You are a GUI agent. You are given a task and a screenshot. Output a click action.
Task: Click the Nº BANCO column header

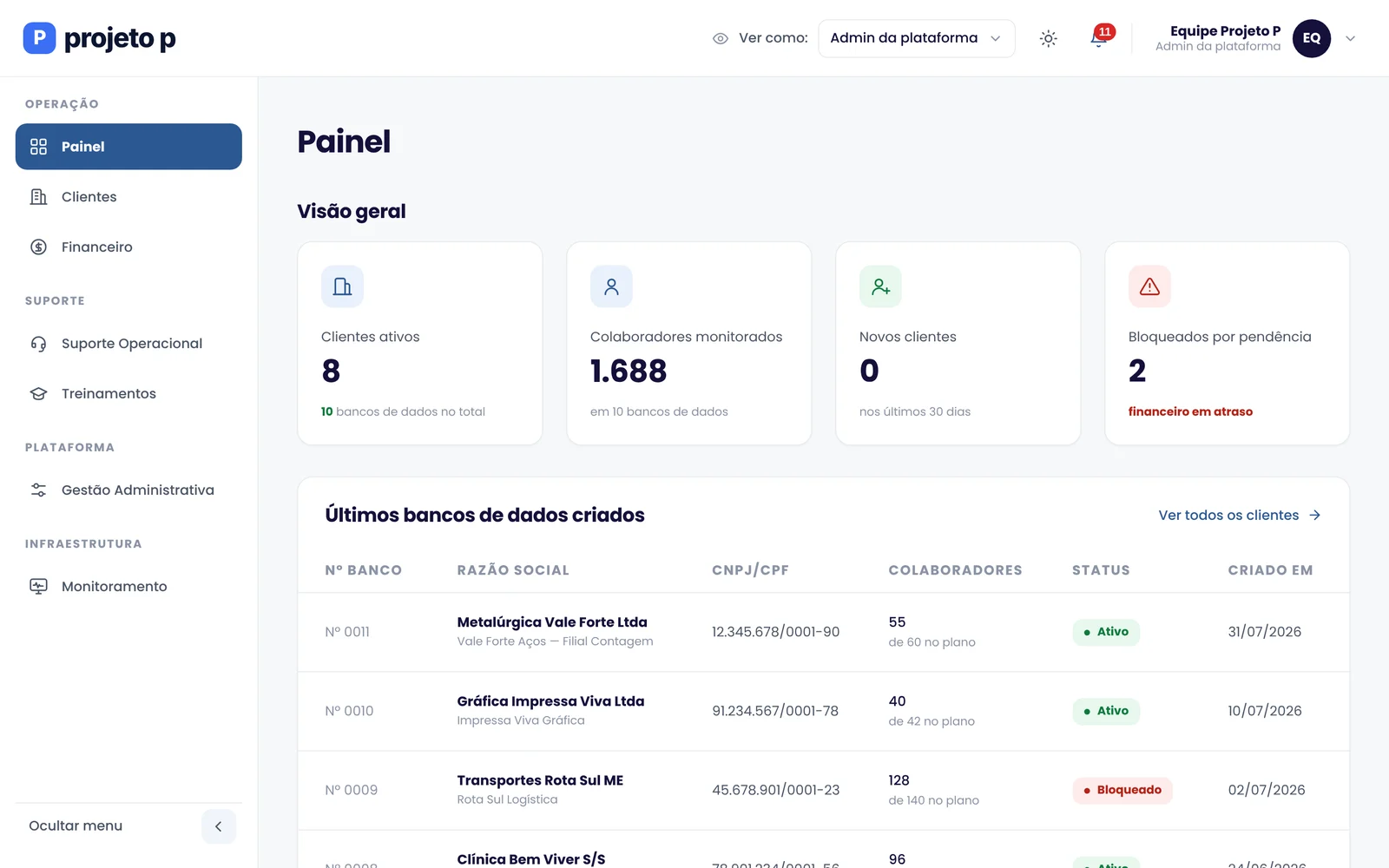[x=363, y=570]
